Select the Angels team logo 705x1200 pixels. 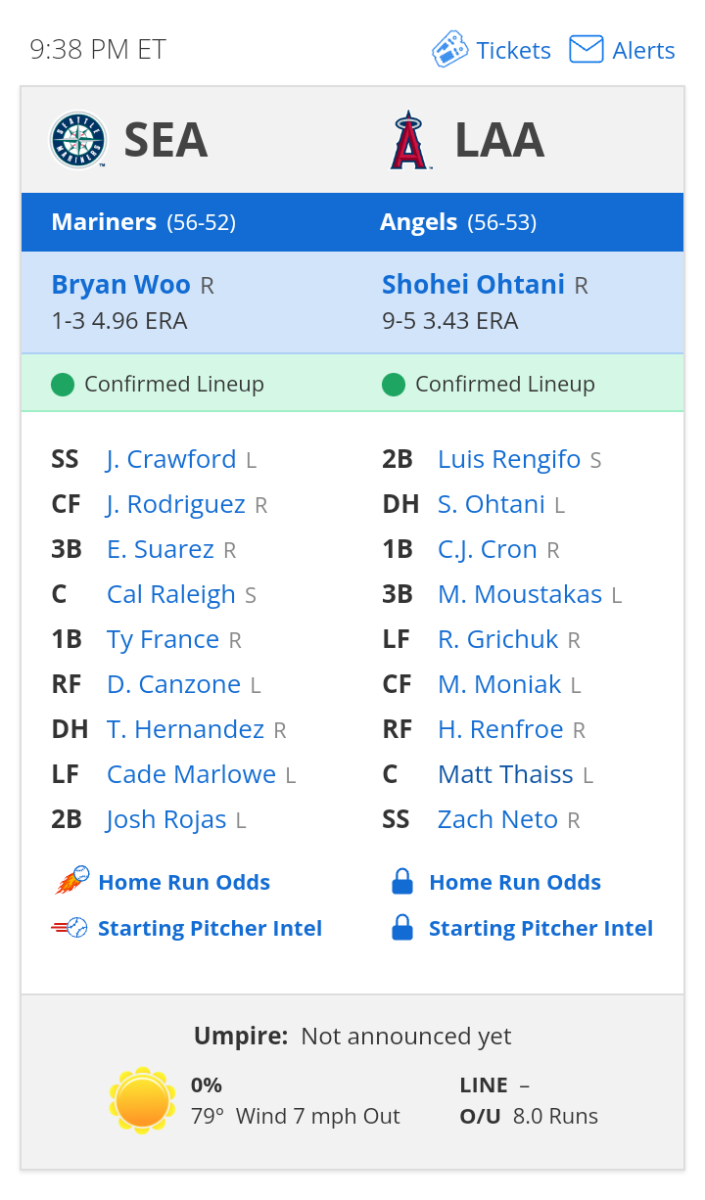(410, 140)
